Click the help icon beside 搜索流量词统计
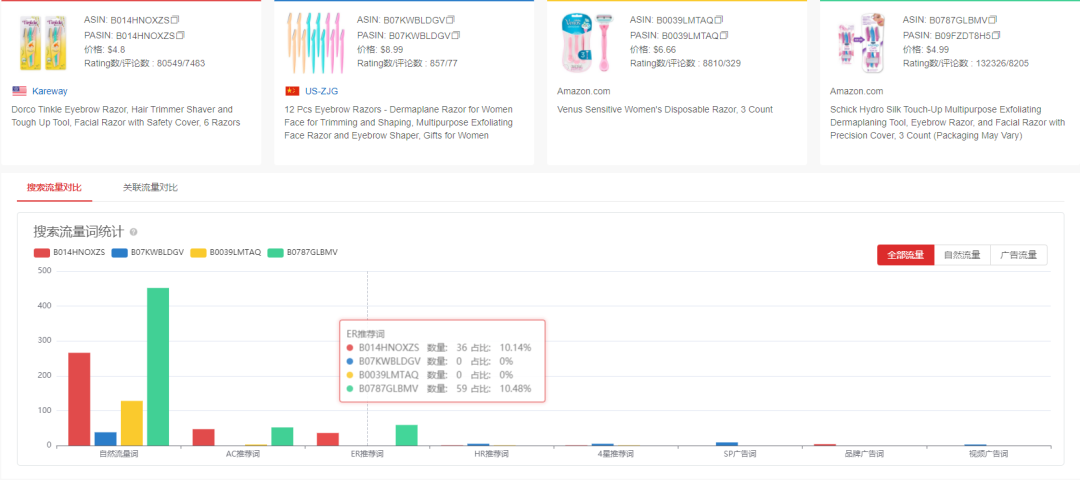Image resolution: width=1080 pixels, height=480 pixels. coord(134,232)
